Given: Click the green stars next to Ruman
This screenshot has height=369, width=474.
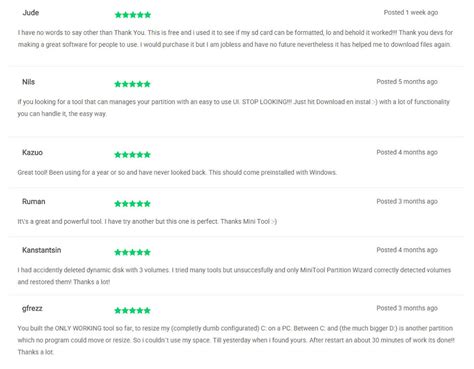Looking at the screenshot, I should point(132,204).
